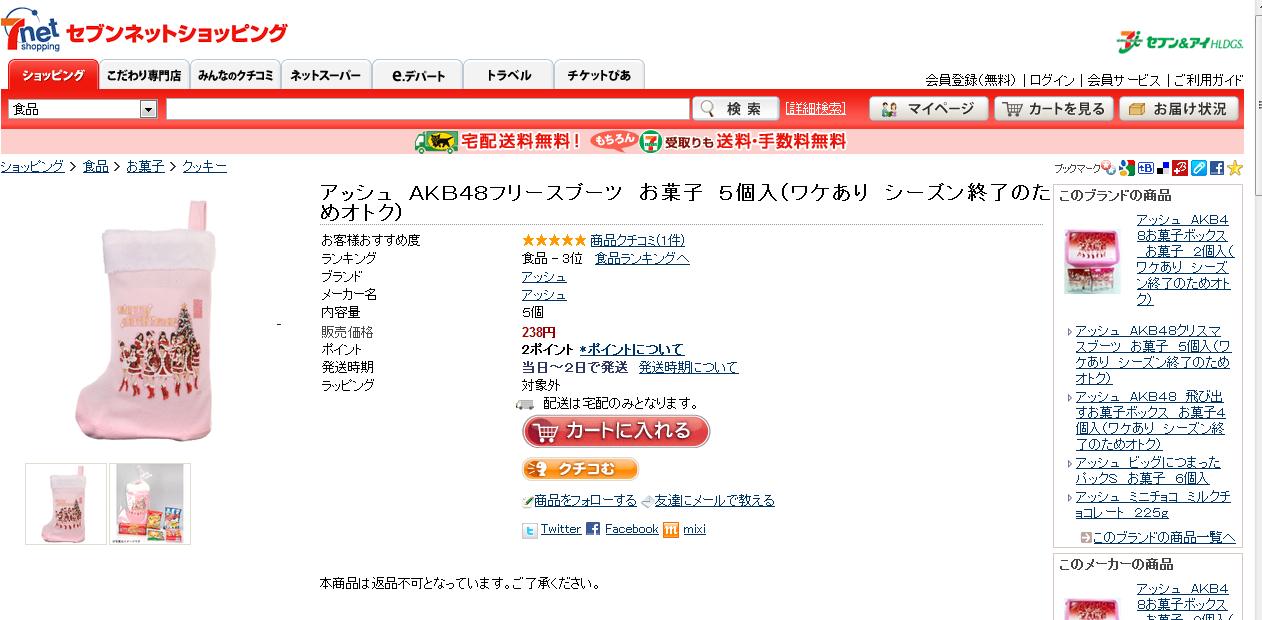The image size is (1262, 620).
Task: Click the アッシュ maker name link
Action: pyautogui.click(x=544, y=294)
